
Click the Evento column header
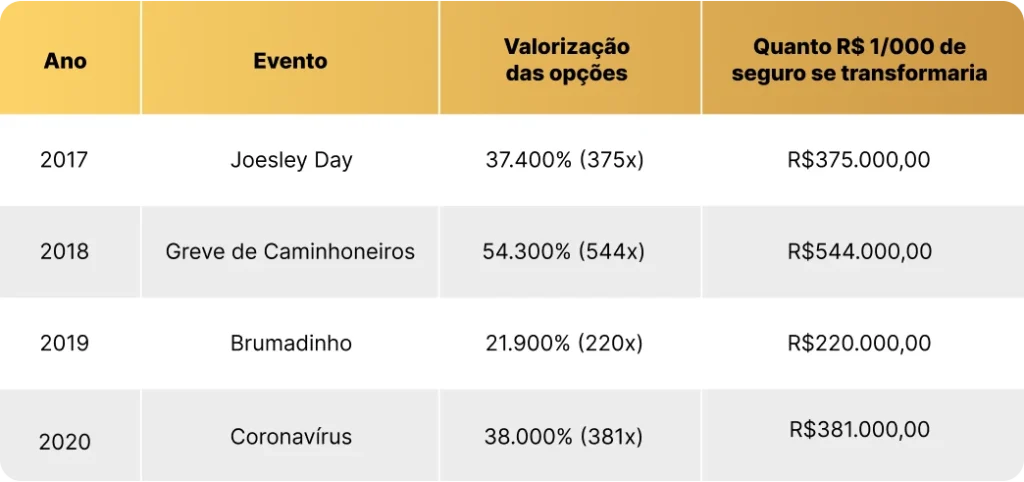tap(291, 61)
